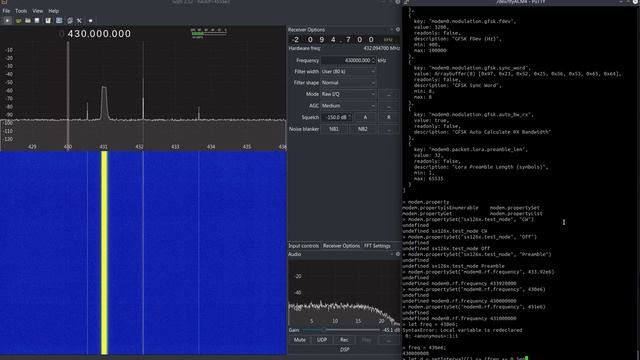The width and height of the screenshot is (640, 360).
Task: Open the Help menu
Action: 53,11
